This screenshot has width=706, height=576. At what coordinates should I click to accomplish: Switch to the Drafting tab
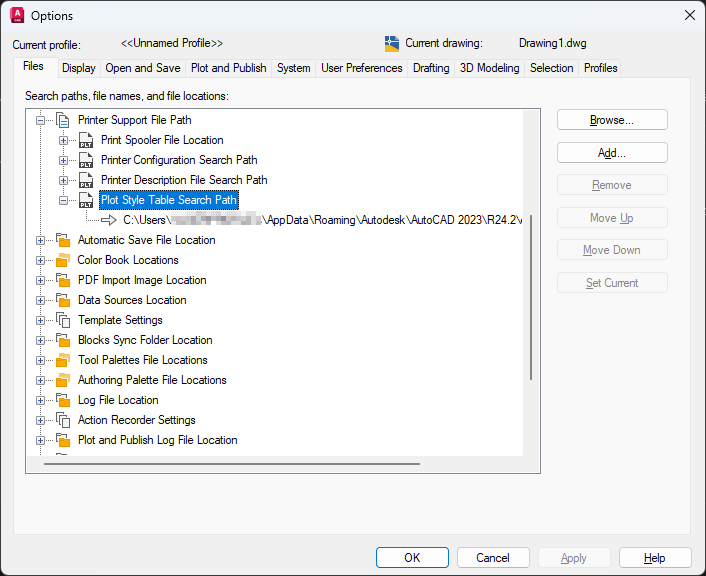pos(431,68)
